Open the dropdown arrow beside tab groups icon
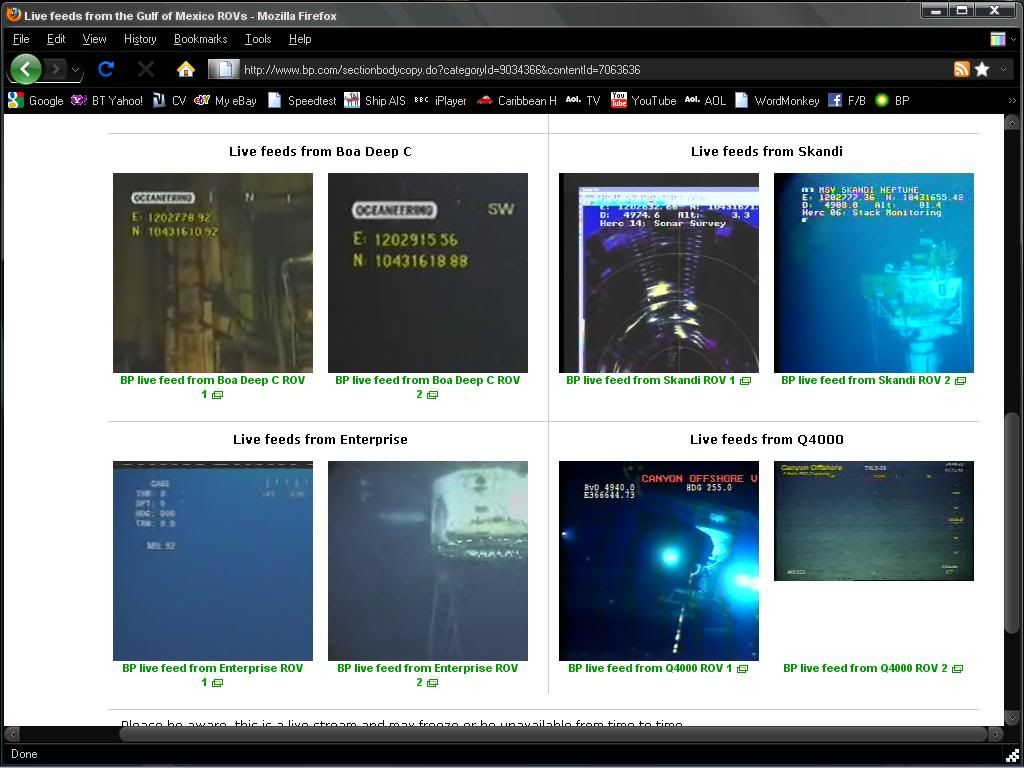The height and width of the screenshot is (768, 1024). point(1013,39)
